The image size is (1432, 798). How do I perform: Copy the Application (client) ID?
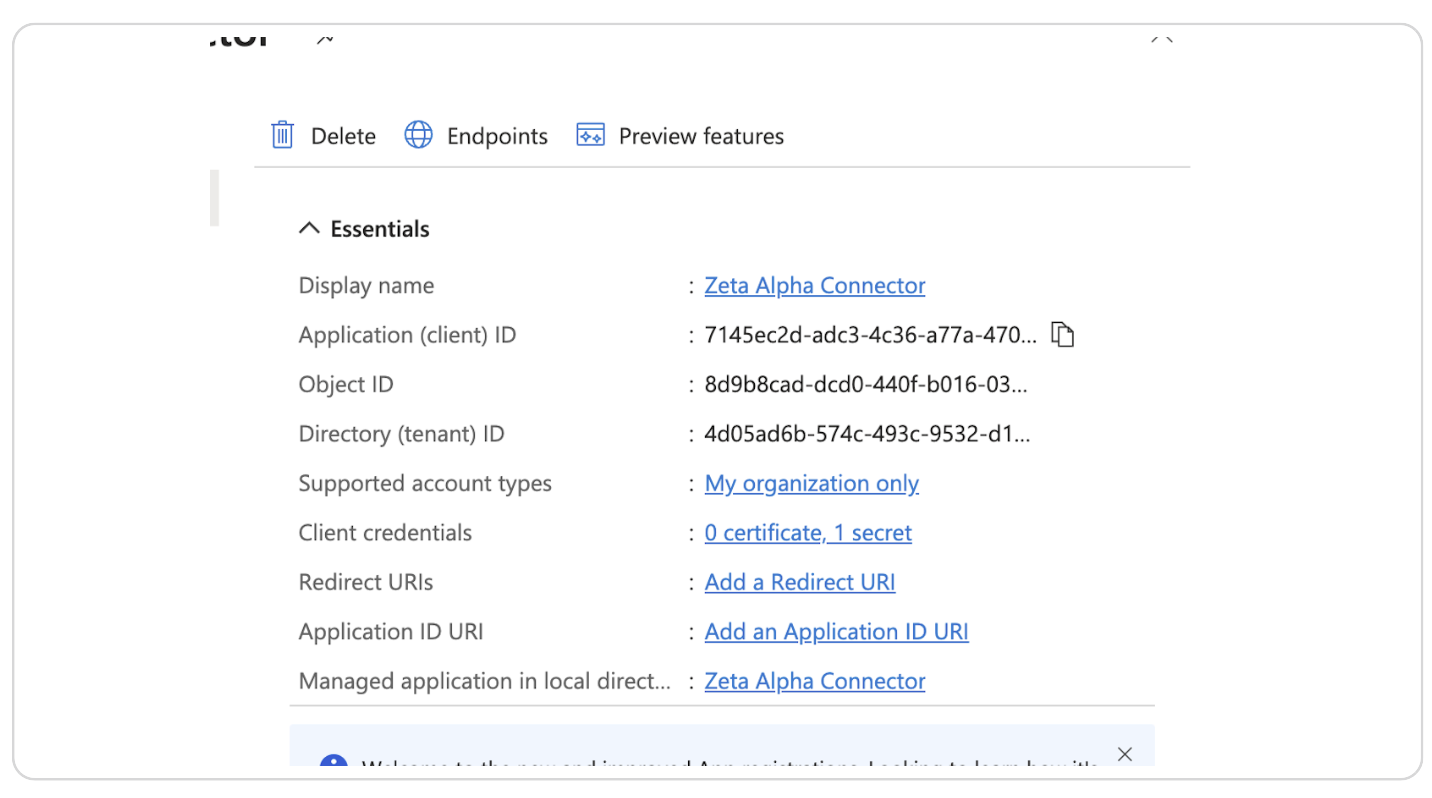pos(1063,334)
